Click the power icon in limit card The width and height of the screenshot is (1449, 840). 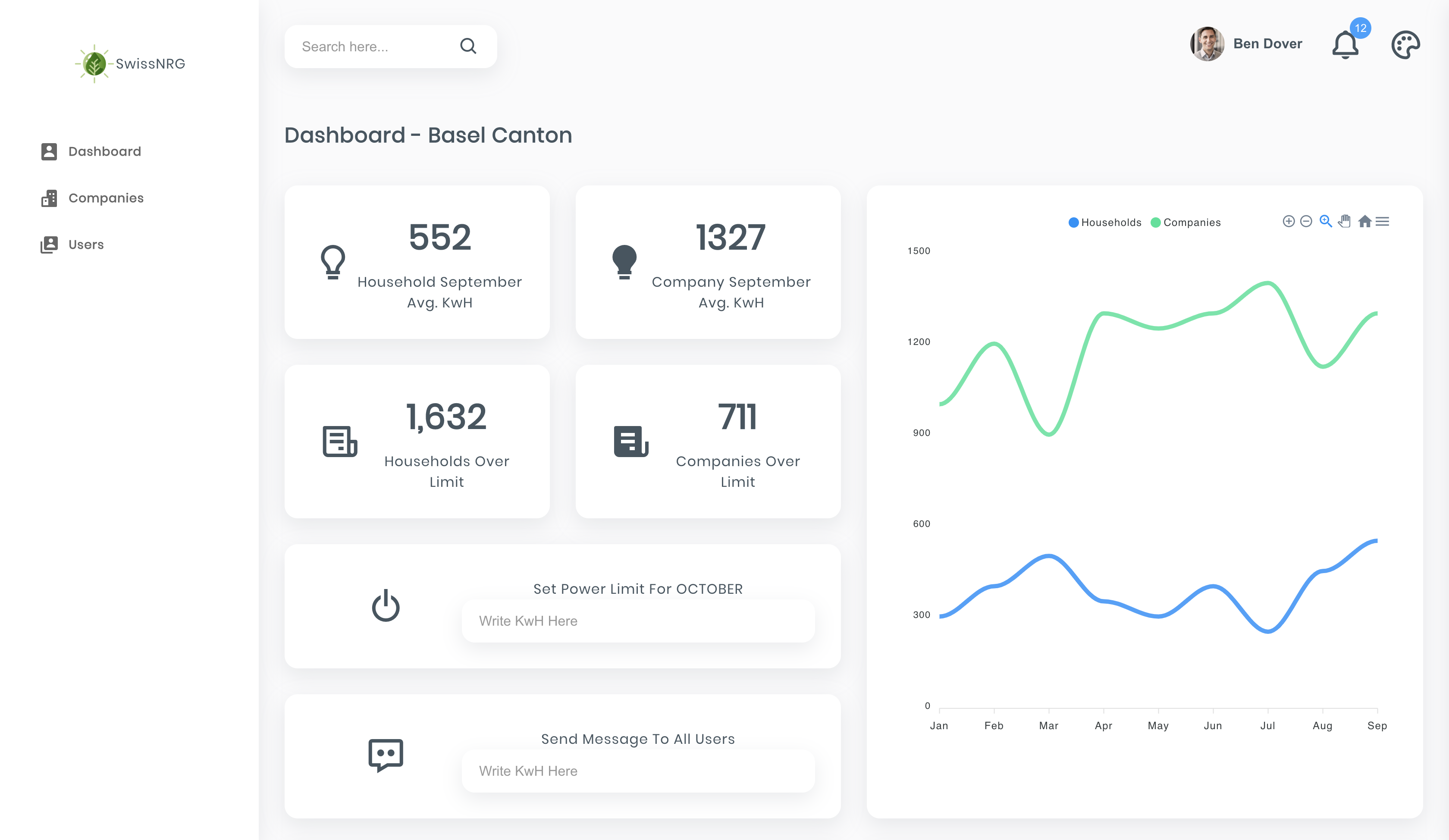tap(385, 605)
